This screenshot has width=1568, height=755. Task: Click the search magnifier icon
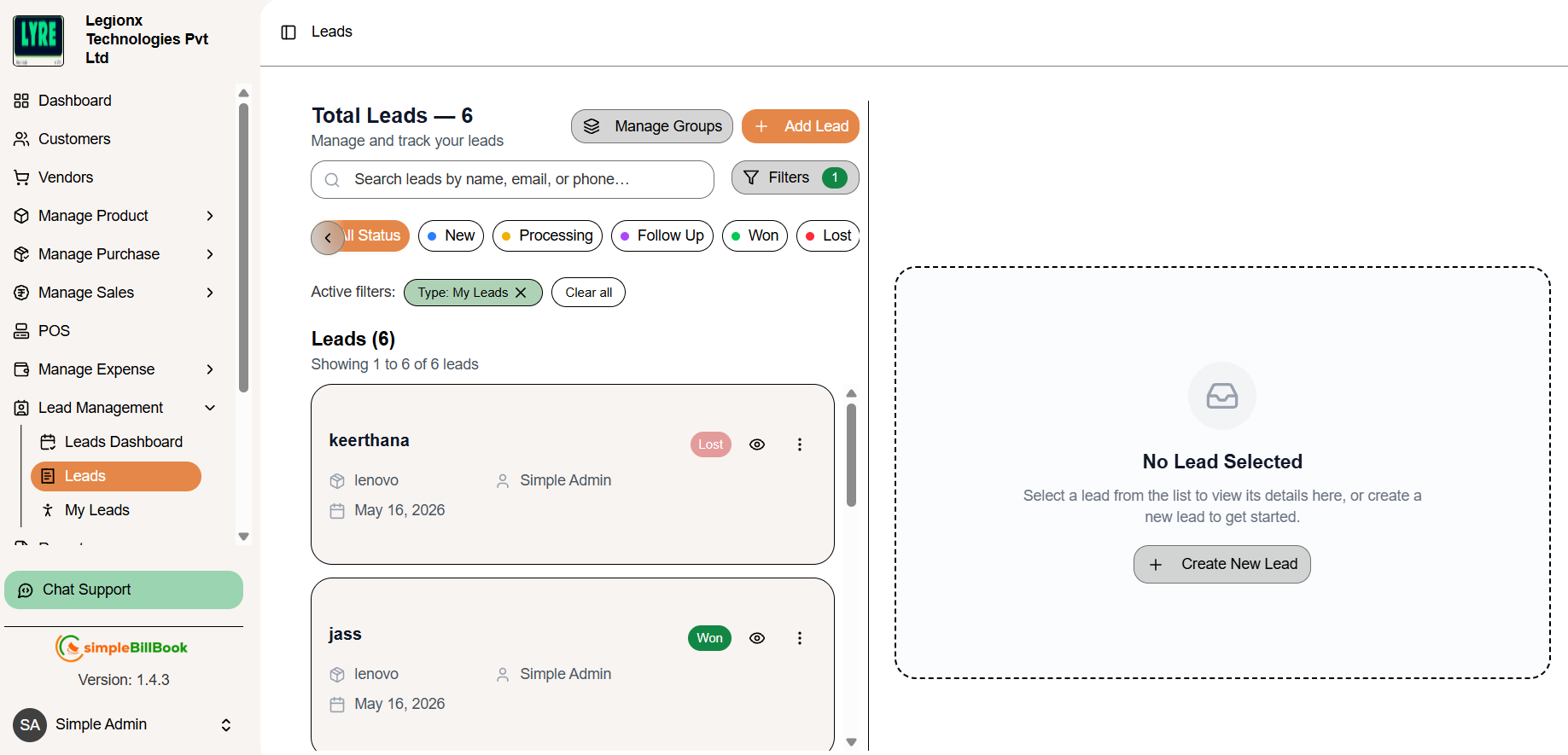333,180
